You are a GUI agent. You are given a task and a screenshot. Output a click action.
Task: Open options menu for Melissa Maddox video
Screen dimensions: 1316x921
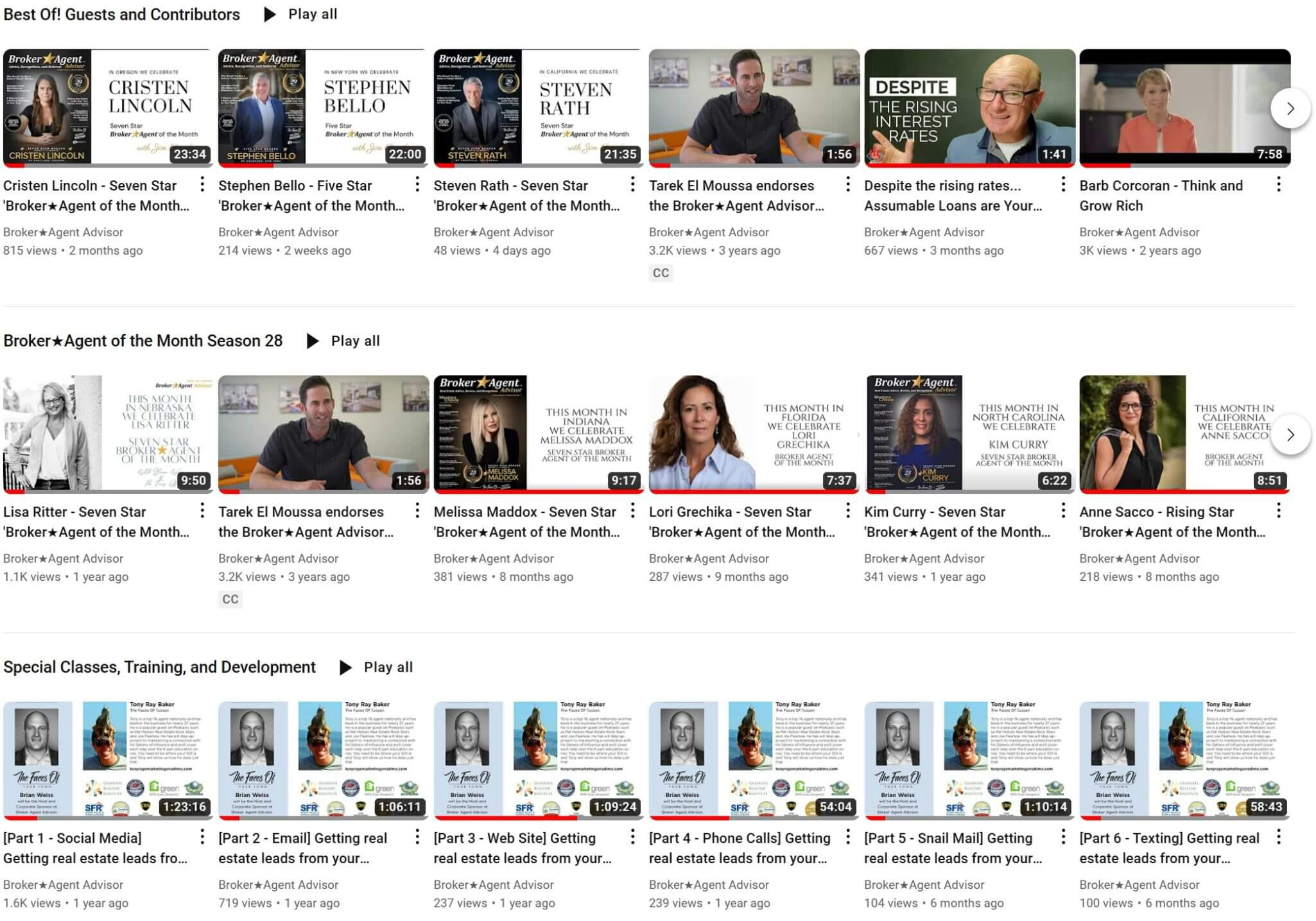pyautogui.click(x=632, y=511)
